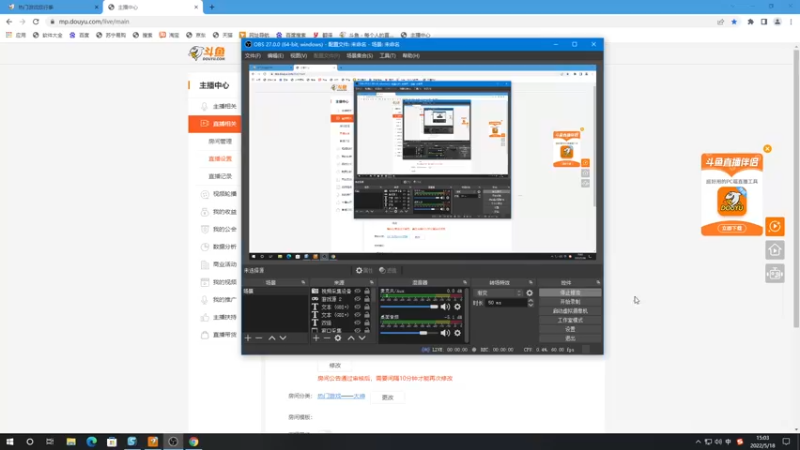Click 启动虚拟摄像机 in OBS controls

click(x=570, y=311)
